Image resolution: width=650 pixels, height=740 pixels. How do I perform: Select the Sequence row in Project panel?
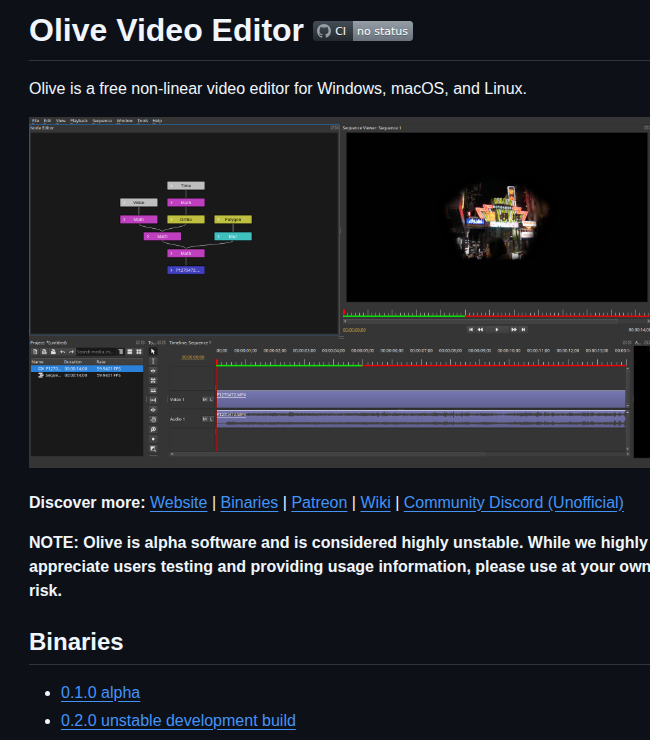87,375
